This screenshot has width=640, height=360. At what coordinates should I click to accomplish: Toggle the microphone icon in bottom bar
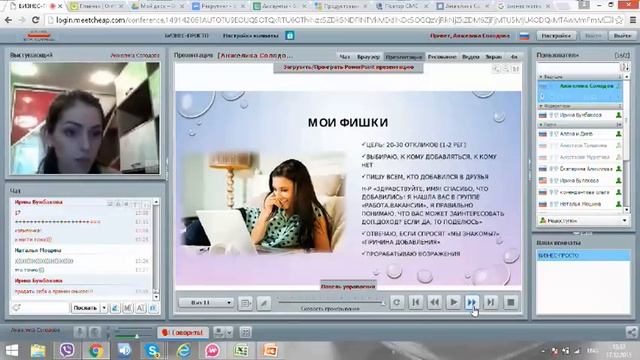[x=80, y=333]
